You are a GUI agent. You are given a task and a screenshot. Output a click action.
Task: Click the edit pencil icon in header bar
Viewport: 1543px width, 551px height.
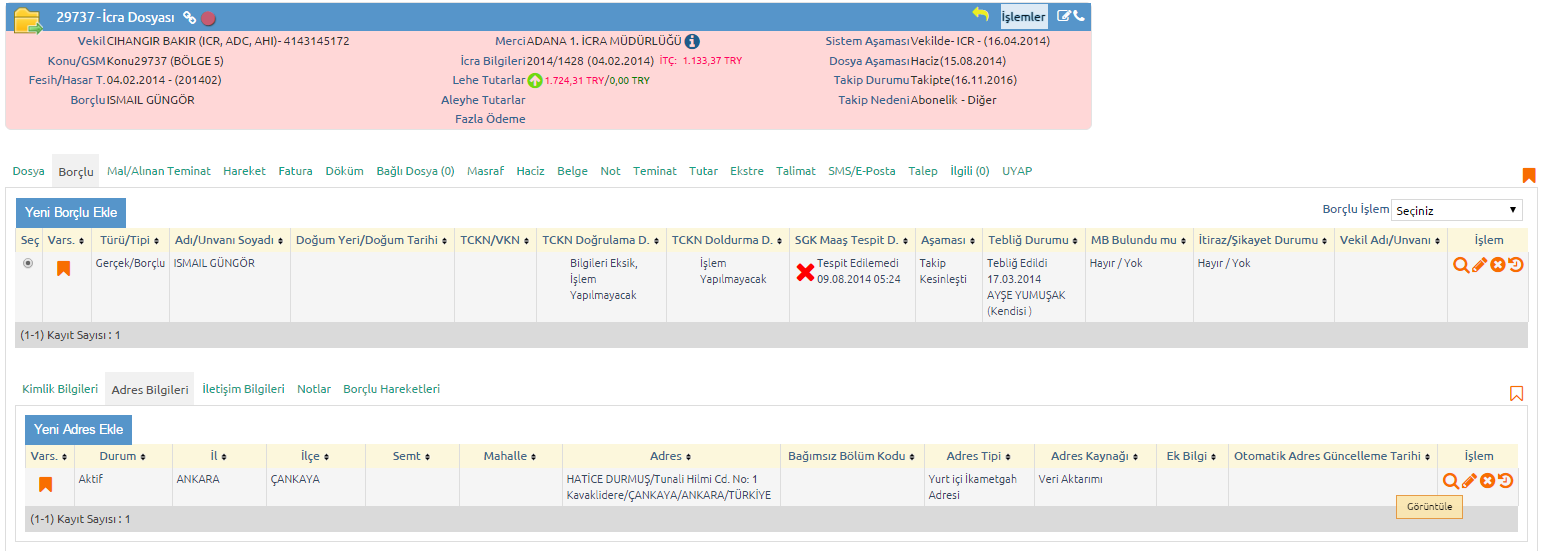(1064, 16)
